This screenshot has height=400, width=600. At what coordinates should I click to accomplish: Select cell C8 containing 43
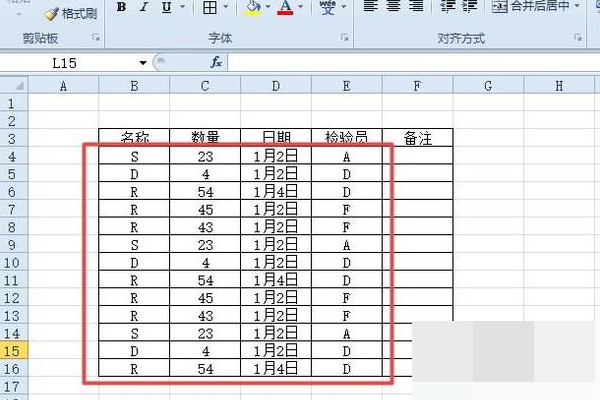[x=205, y=227]
